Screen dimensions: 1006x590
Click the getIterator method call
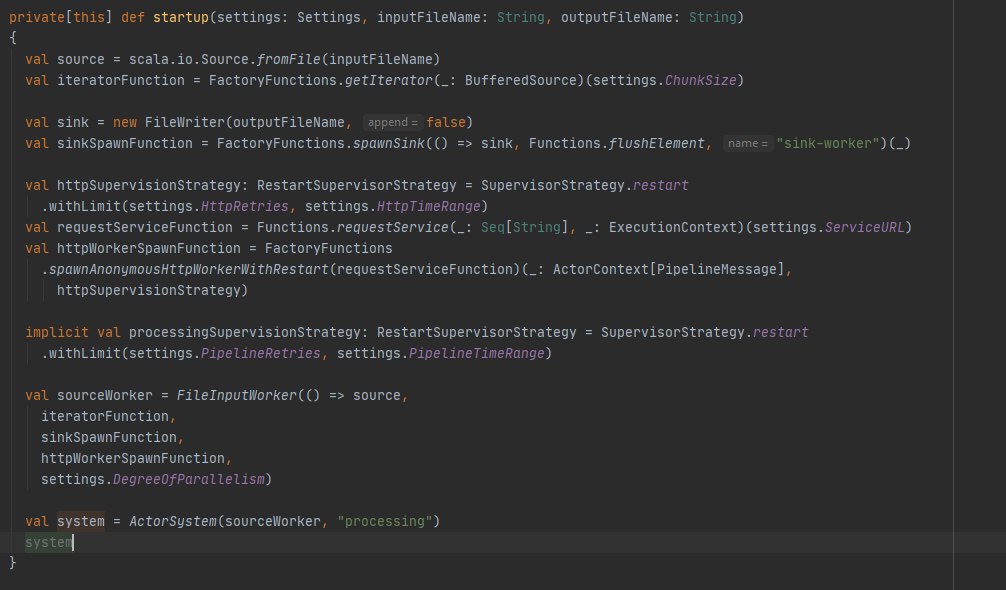click(x=389, y=80)
